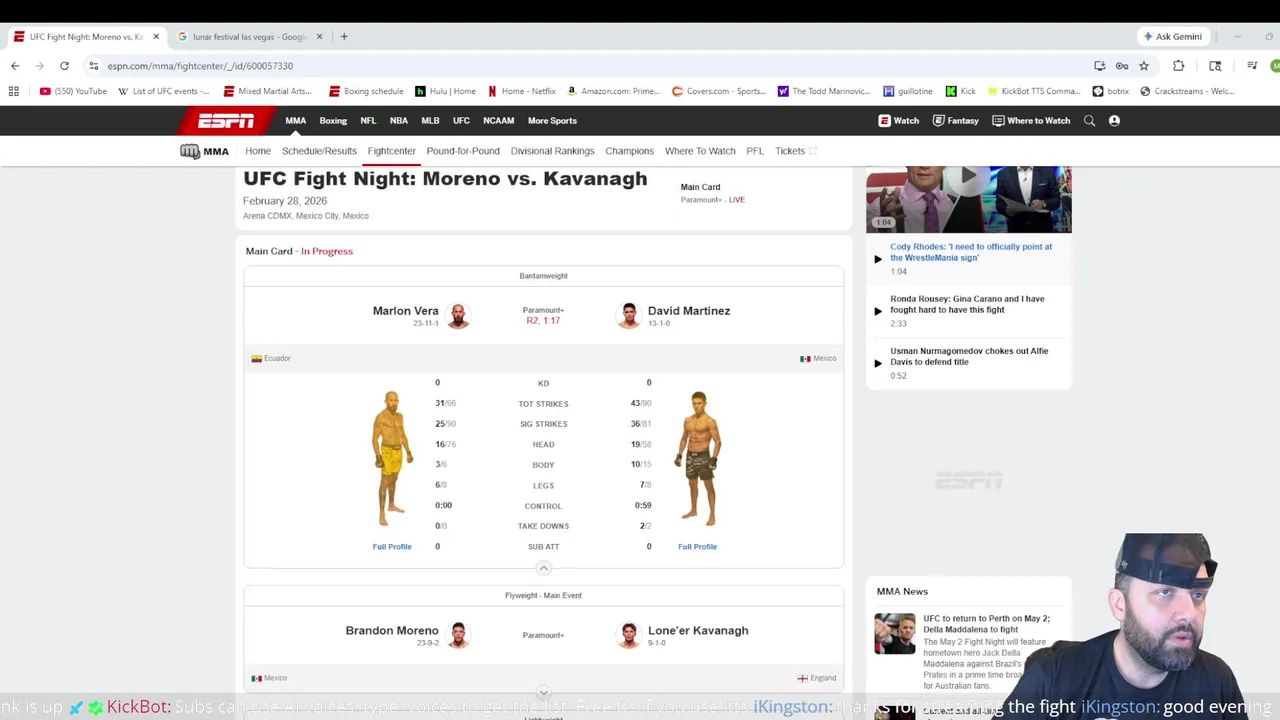Screen dimensions: 1280x720
Task: Go back with the browser back arrow
Action: tap(15, 66)
